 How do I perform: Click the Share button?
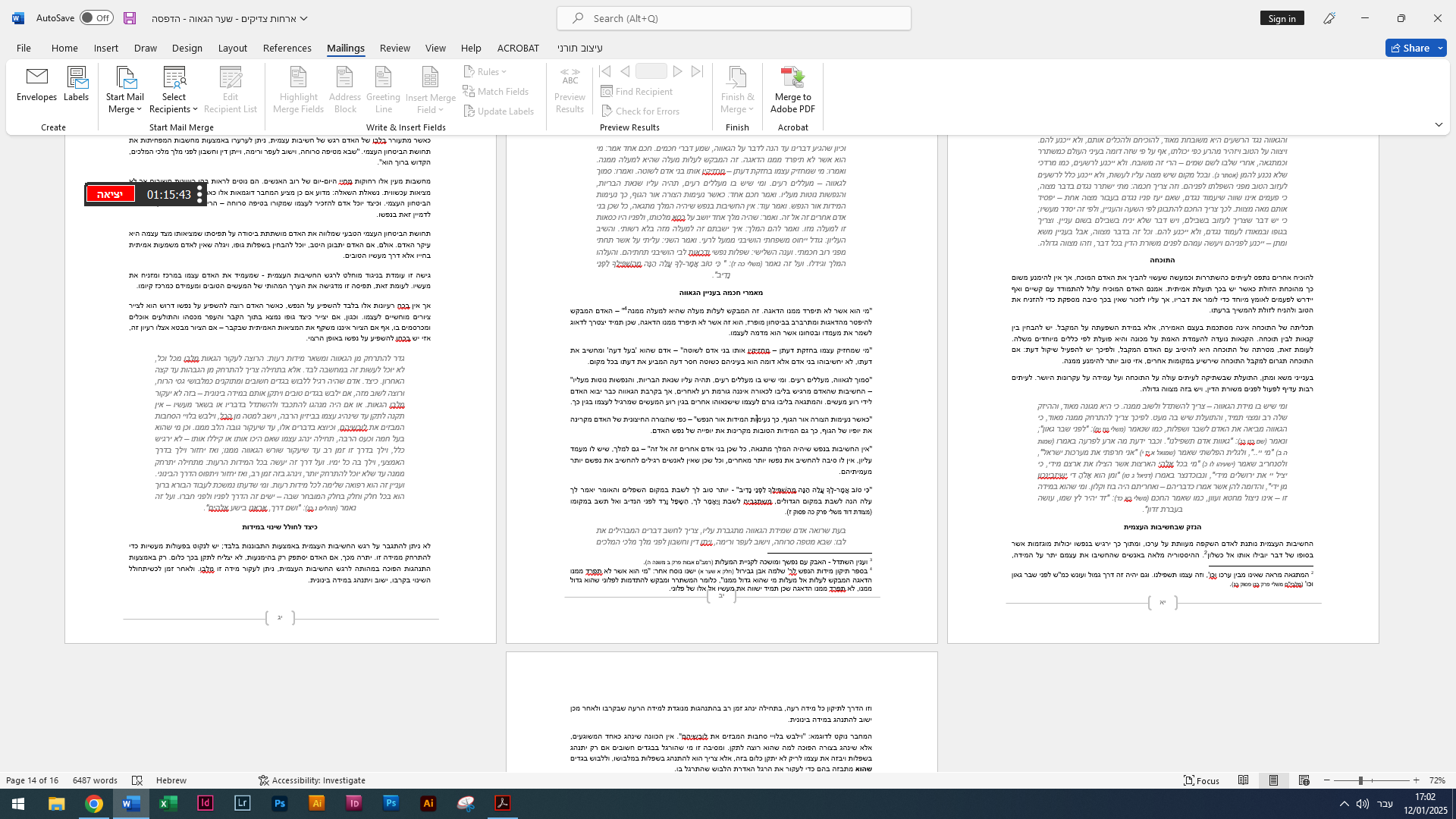click(x=1416, y=48)
